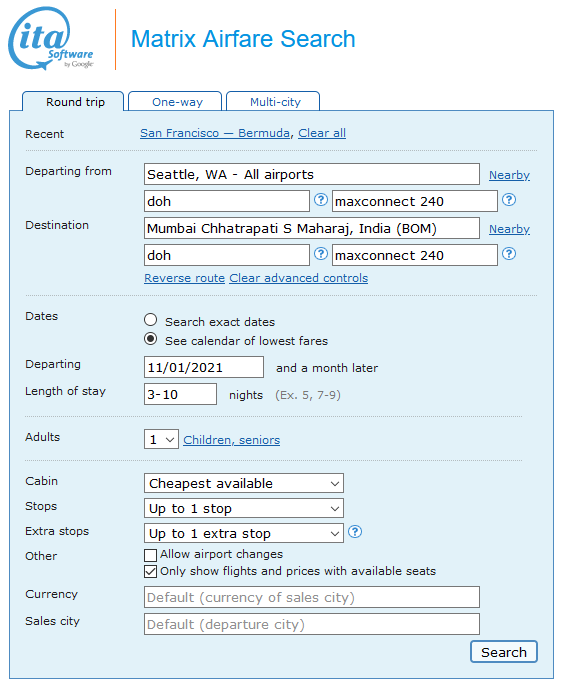The width and height of the screenshot is (562, 696).
Task: Open help icon beside destination 'maxconnect 240' field
Action: tap(509, 254)
